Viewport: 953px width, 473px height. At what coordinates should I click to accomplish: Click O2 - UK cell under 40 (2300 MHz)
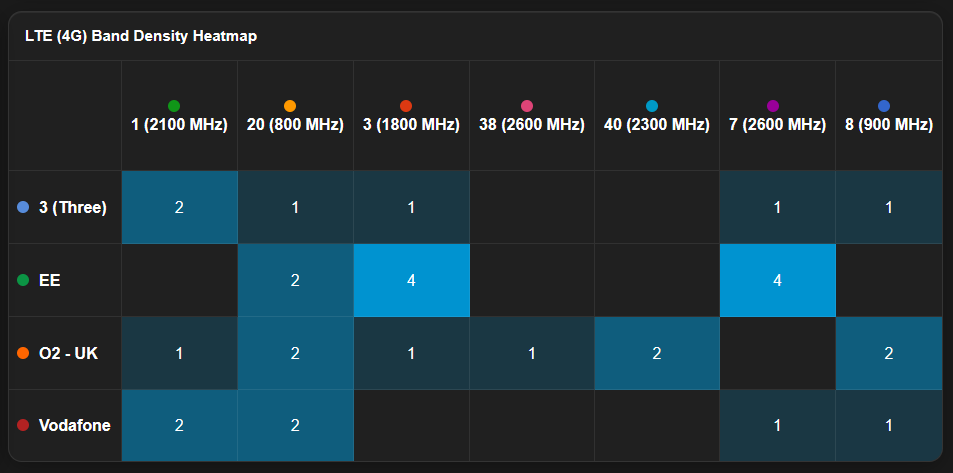(x=657, y=353)
